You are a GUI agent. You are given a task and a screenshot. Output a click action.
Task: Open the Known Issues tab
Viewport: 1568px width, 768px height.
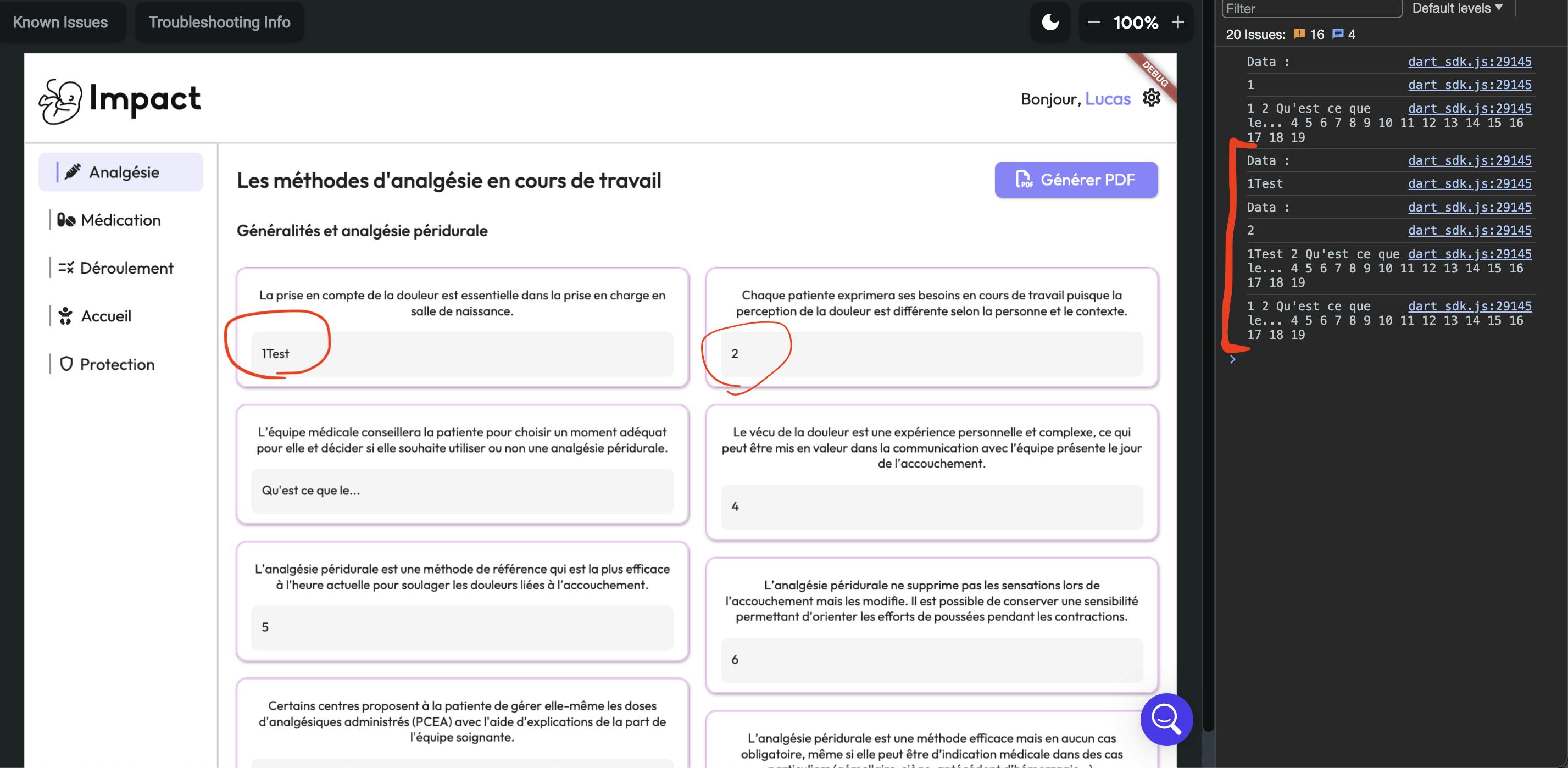click(x=60, y=23)
